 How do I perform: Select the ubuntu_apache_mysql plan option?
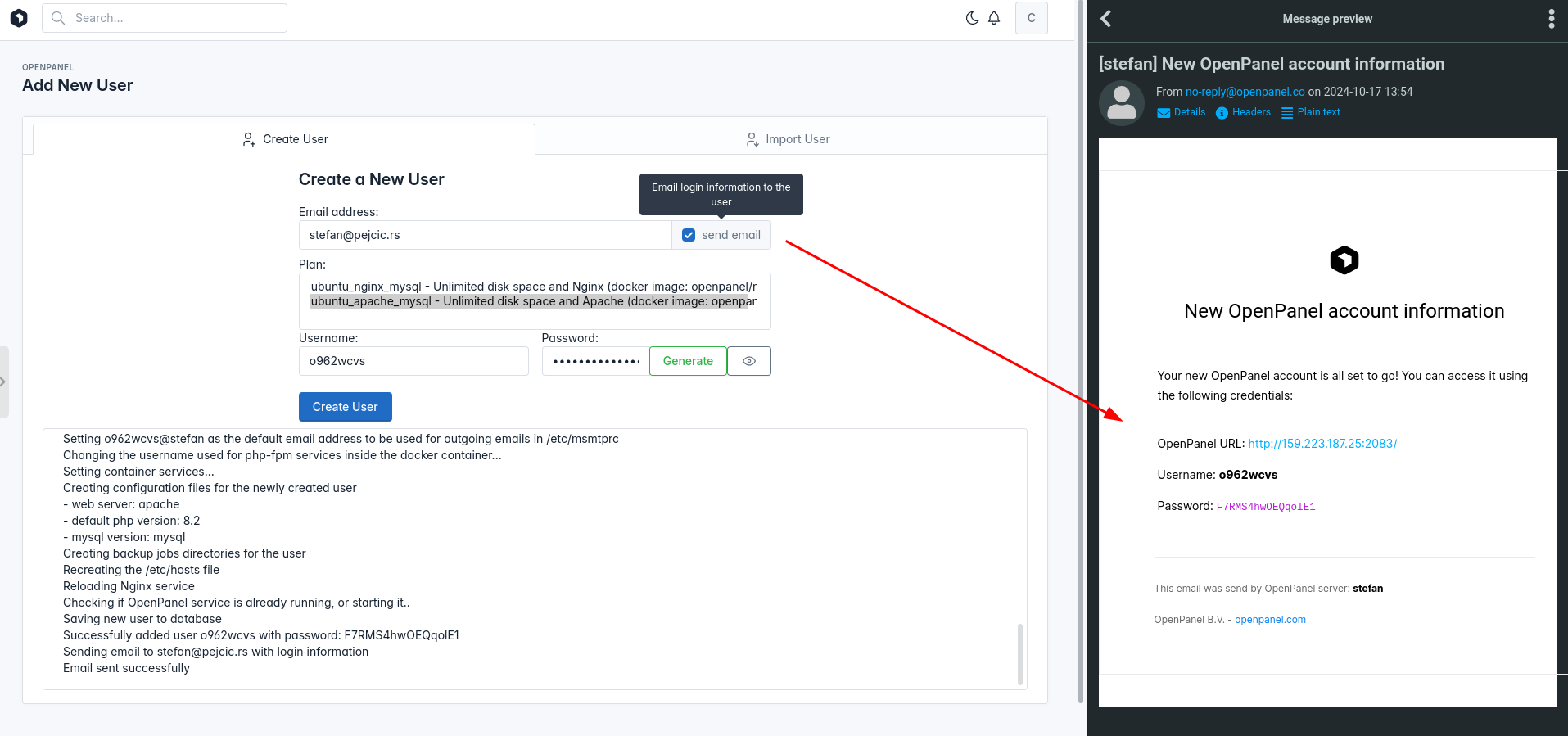pyautogui.click(x=534, y=301)
